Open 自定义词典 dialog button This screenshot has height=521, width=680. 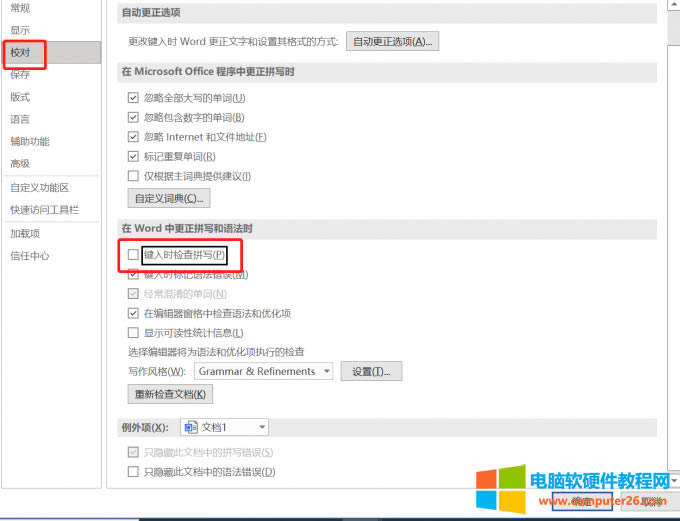[x=167, y=198]
